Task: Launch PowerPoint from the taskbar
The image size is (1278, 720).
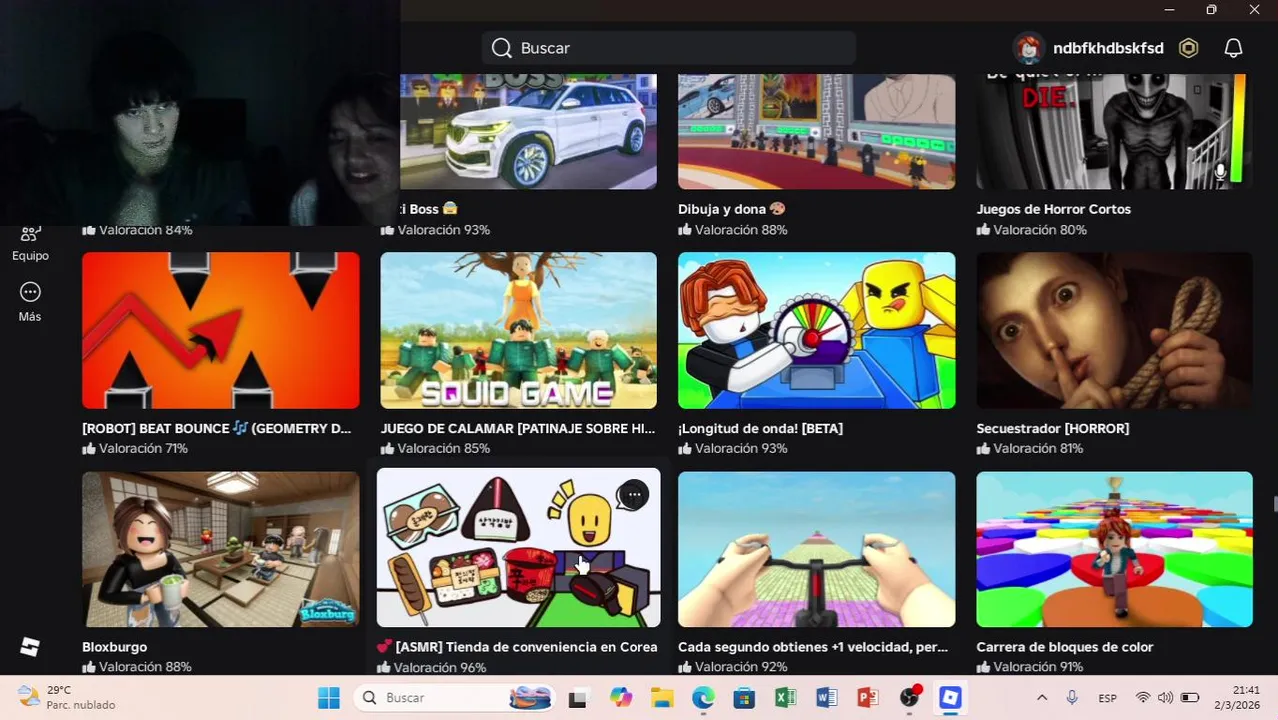Action: [867, 697]
